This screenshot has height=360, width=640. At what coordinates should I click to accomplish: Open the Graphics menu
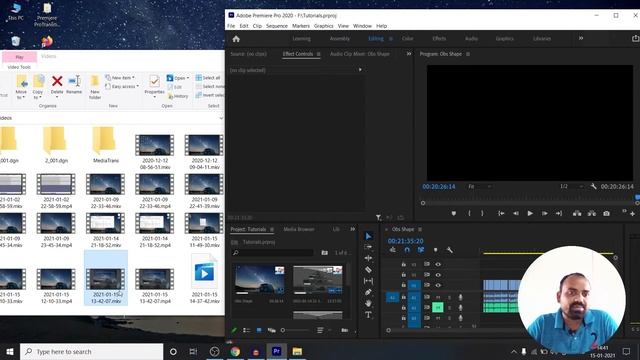coord(324,26)
